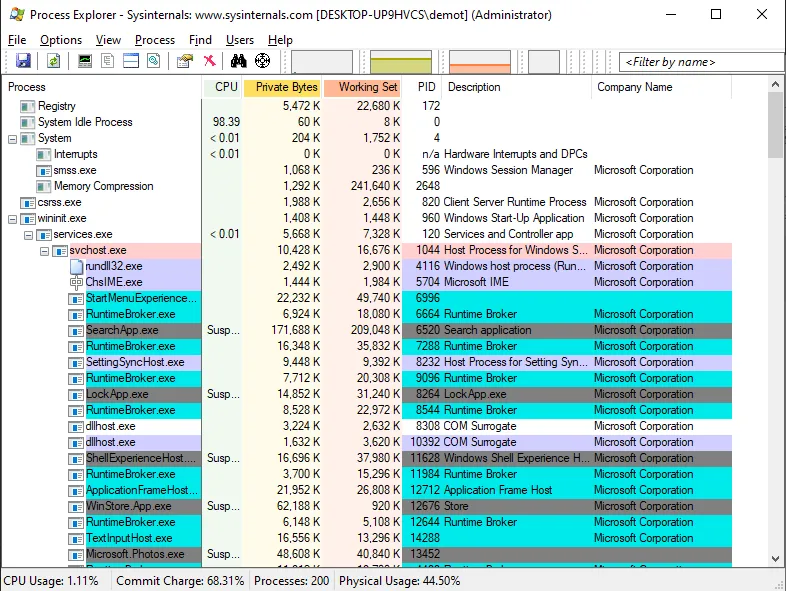Viewport: 786px width, 591px height.
Task: Sort by Private Bytes column header
Action: 283,87
